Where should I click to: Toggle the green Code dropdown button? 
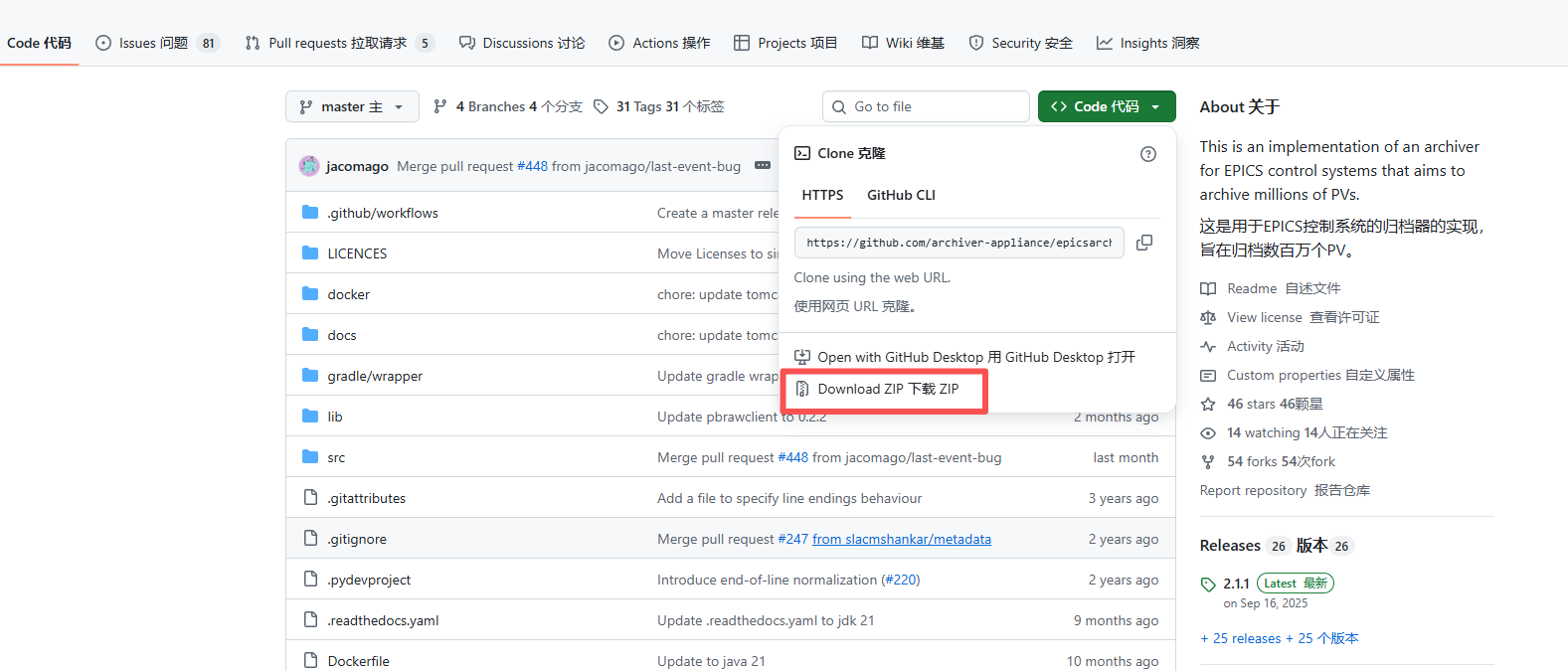1107,106
